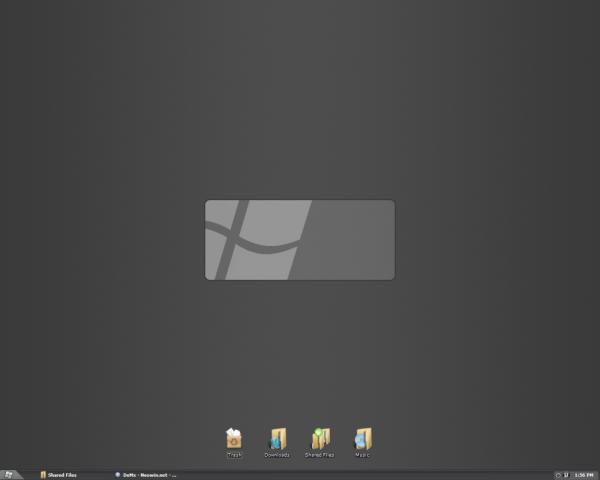
Task: Switch to the Neowin.net browser taskbar item
Action: point(146,475)
